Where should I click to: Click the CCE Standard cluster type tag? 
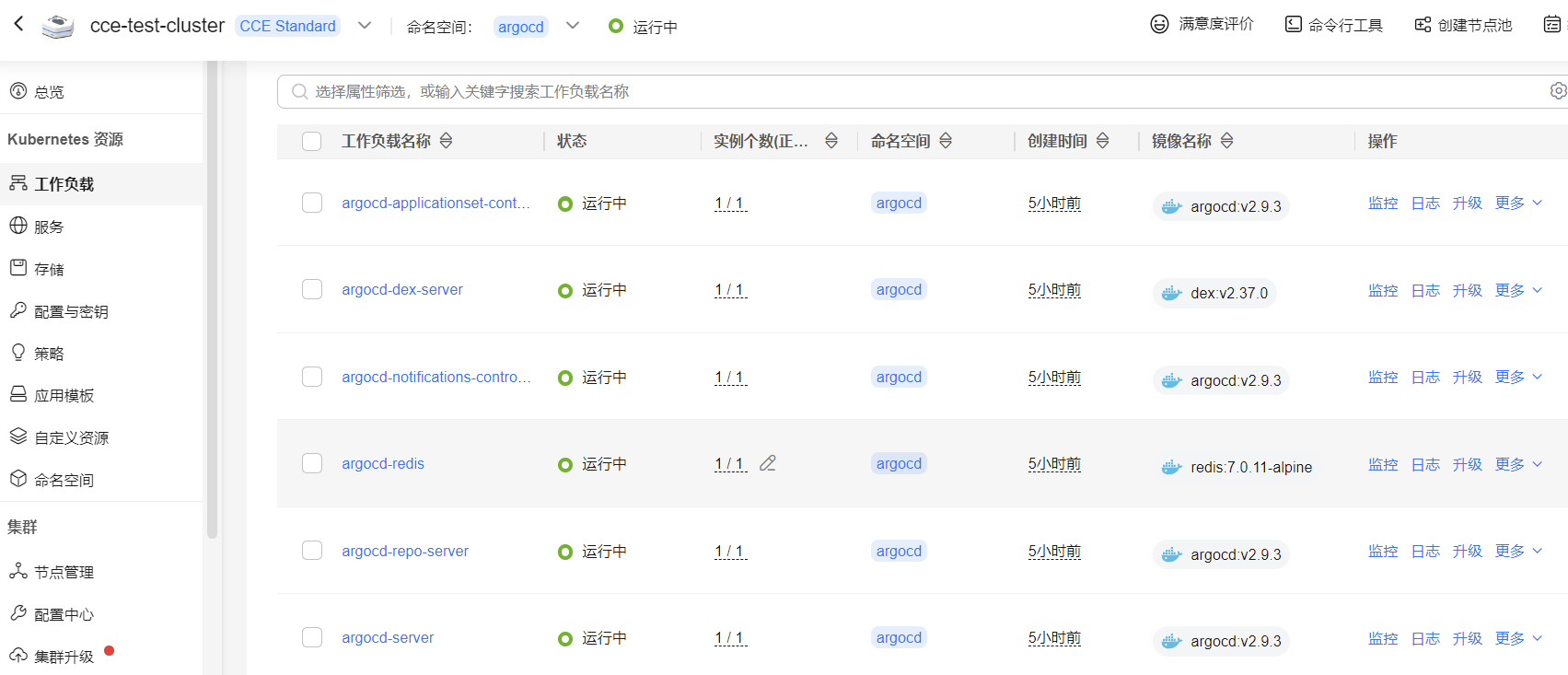287,26
